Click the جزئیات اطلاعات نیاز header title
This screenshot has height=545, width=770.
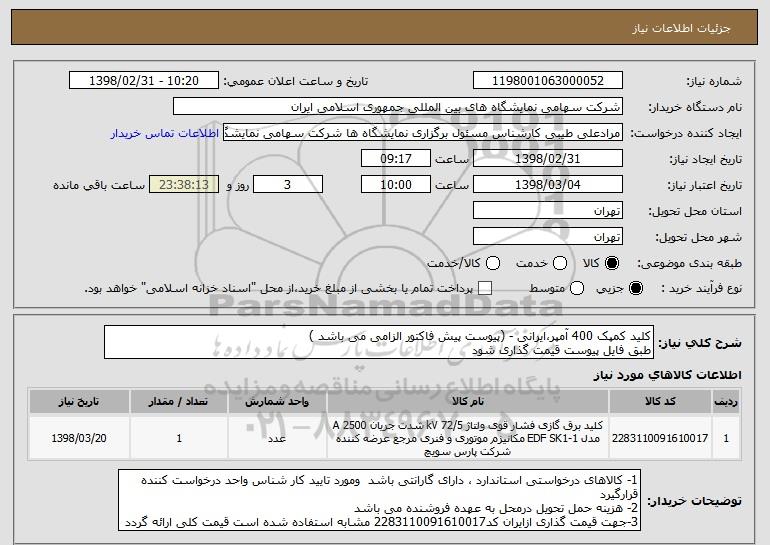tap(681, 28)
